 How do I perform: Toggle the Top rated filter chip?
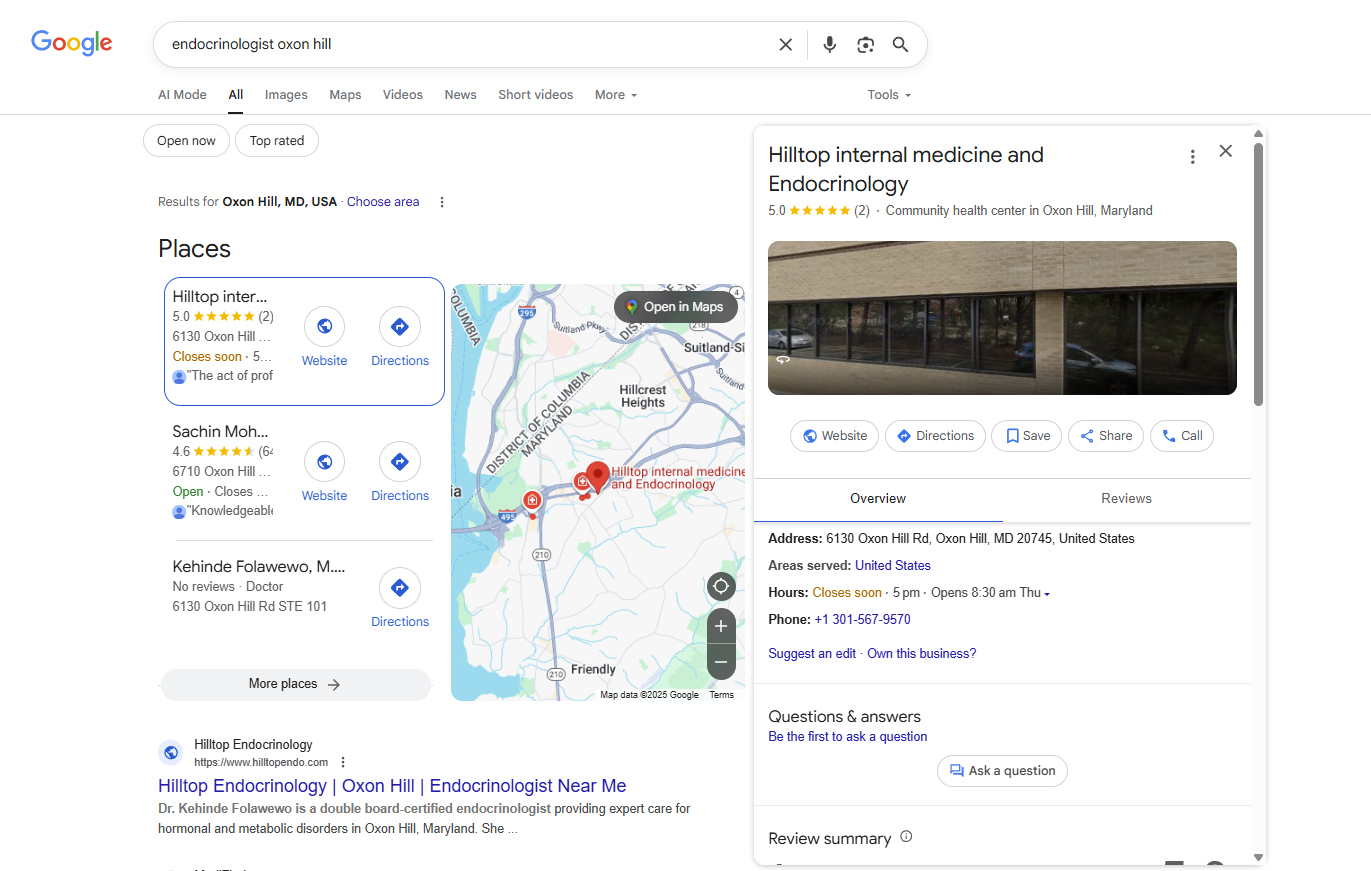277,141
